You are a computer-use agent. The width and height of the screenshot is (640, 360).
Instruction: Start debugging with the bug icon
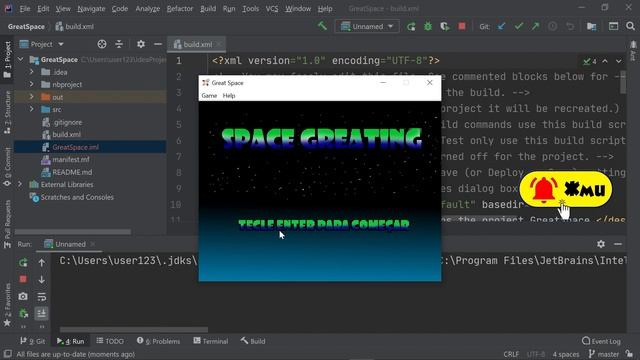[428, 27]
